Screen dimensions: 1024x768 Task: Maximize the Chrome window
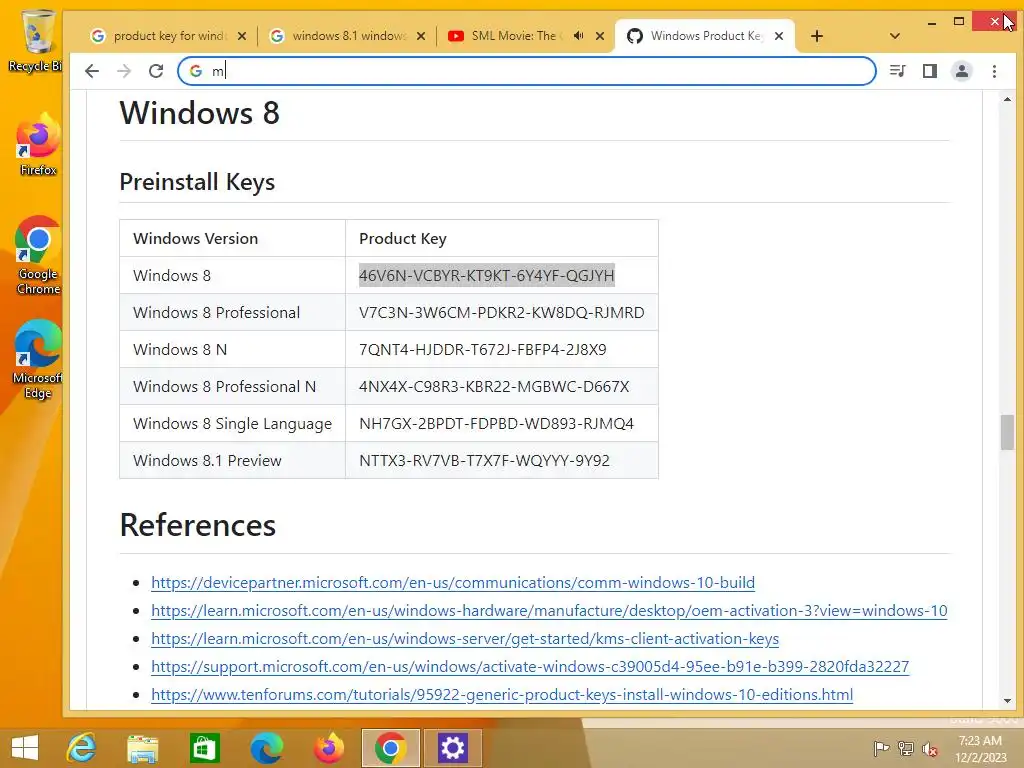tap(959, 22)
